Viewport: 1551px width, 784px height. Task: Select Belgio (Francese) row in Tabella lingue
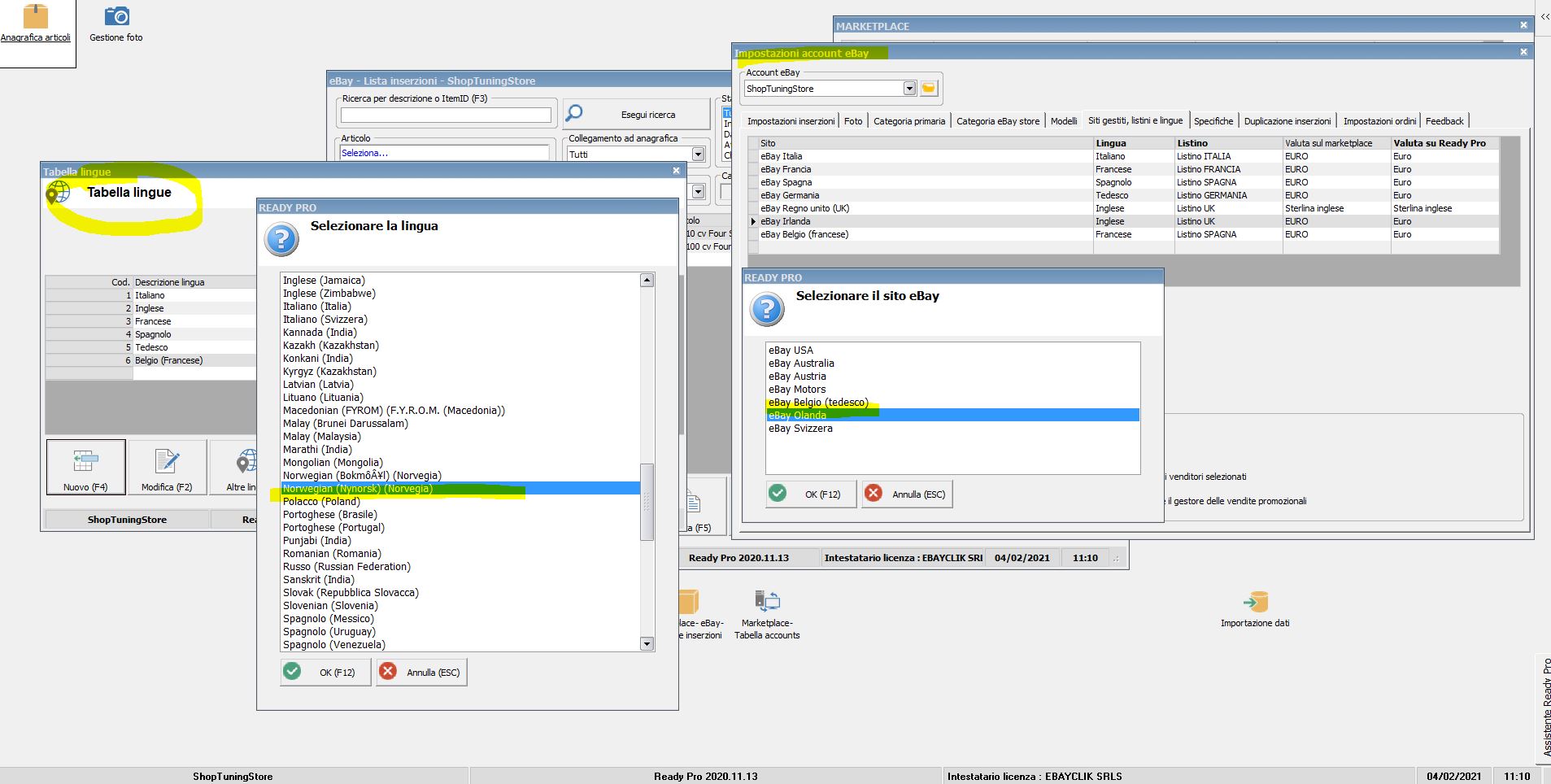(151, 360)
